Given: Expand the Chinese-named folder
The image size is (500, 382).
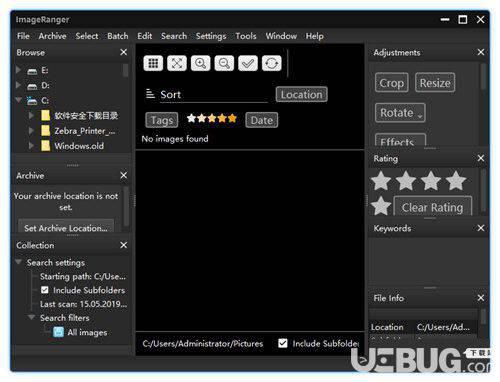Looking at the screenshot, I should pos(31,115).
